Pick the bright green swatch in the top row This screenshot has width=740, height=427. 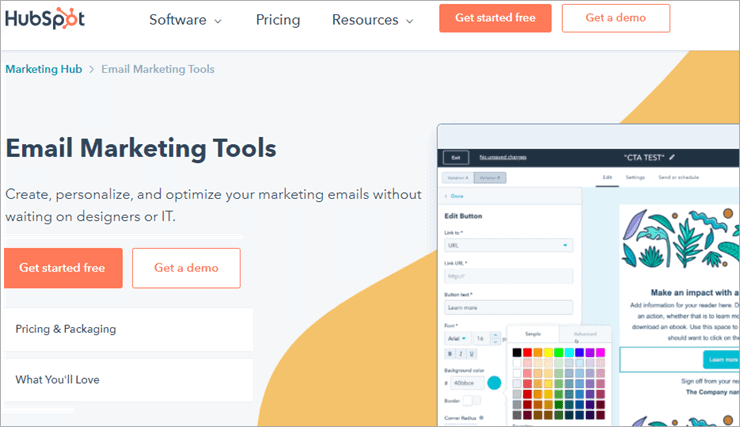coord(558,352)
